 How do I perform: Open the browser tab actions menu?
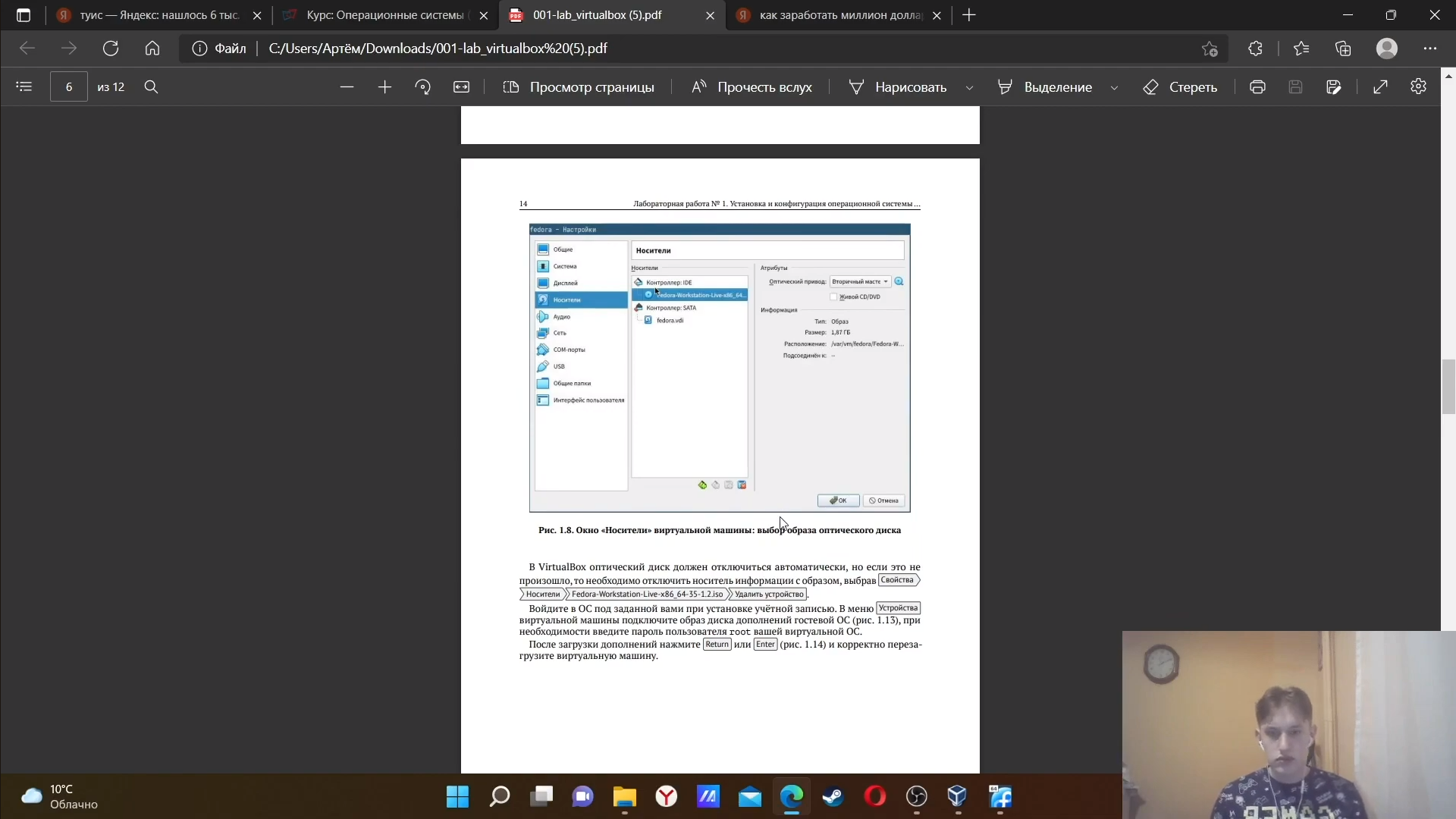coord(24,15)
